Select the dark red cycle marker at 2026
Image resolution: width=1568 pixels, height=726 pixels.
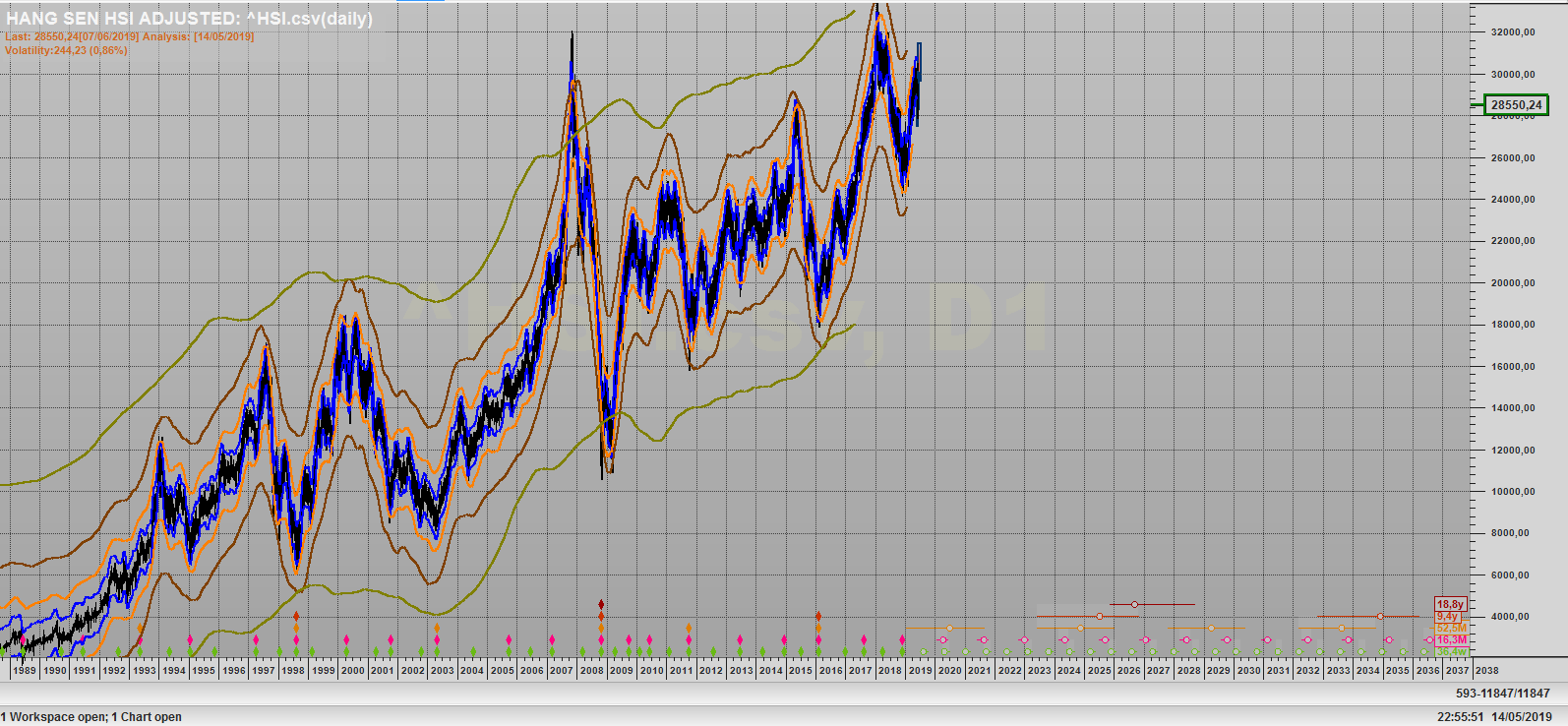click(x=1134, y=604)
